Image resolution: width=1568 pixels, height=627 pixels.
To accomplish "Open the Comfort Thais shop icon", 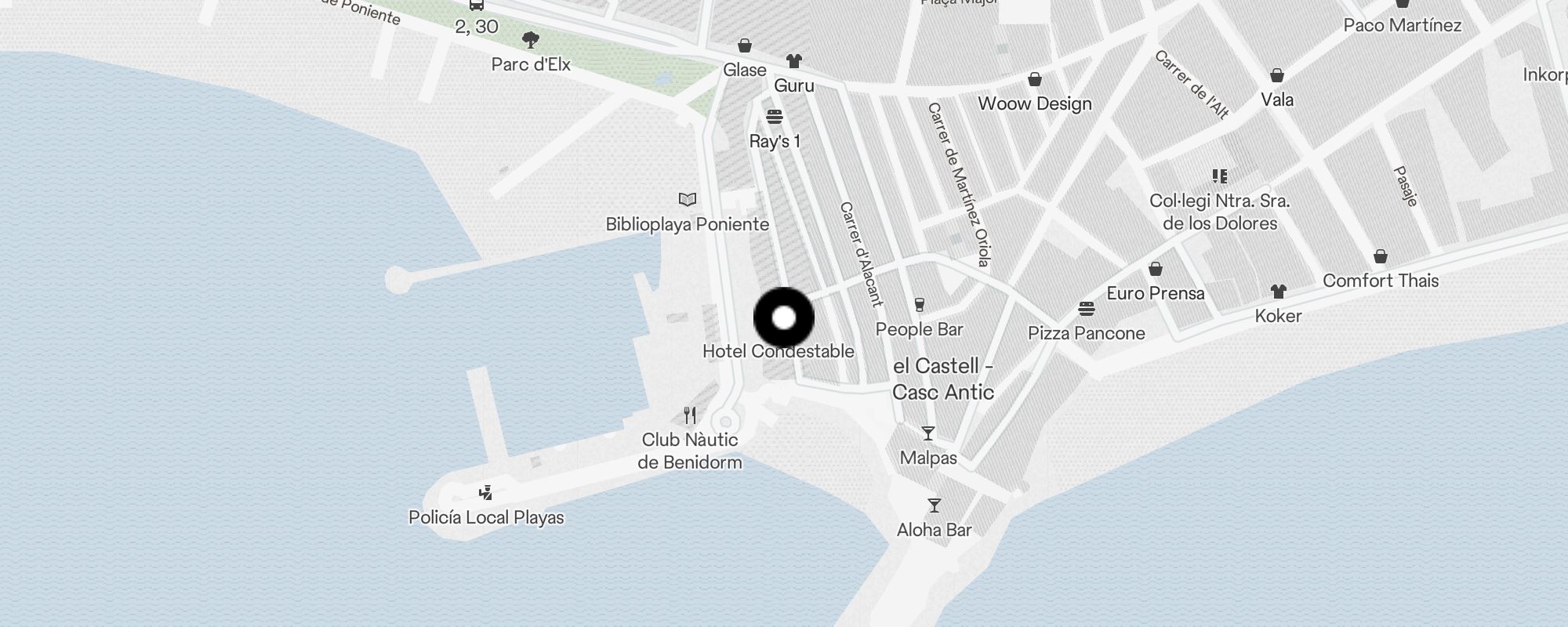I will click(x=1381, y=256).
